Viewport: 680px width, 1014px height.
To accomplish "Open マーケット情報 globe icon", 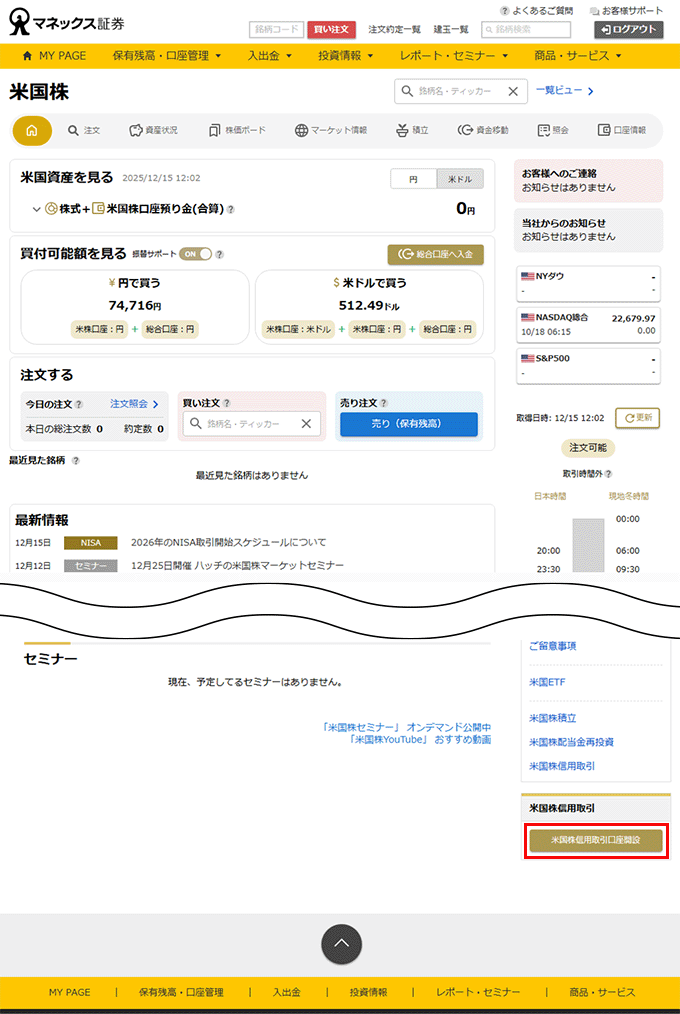I will coord(331,131).
